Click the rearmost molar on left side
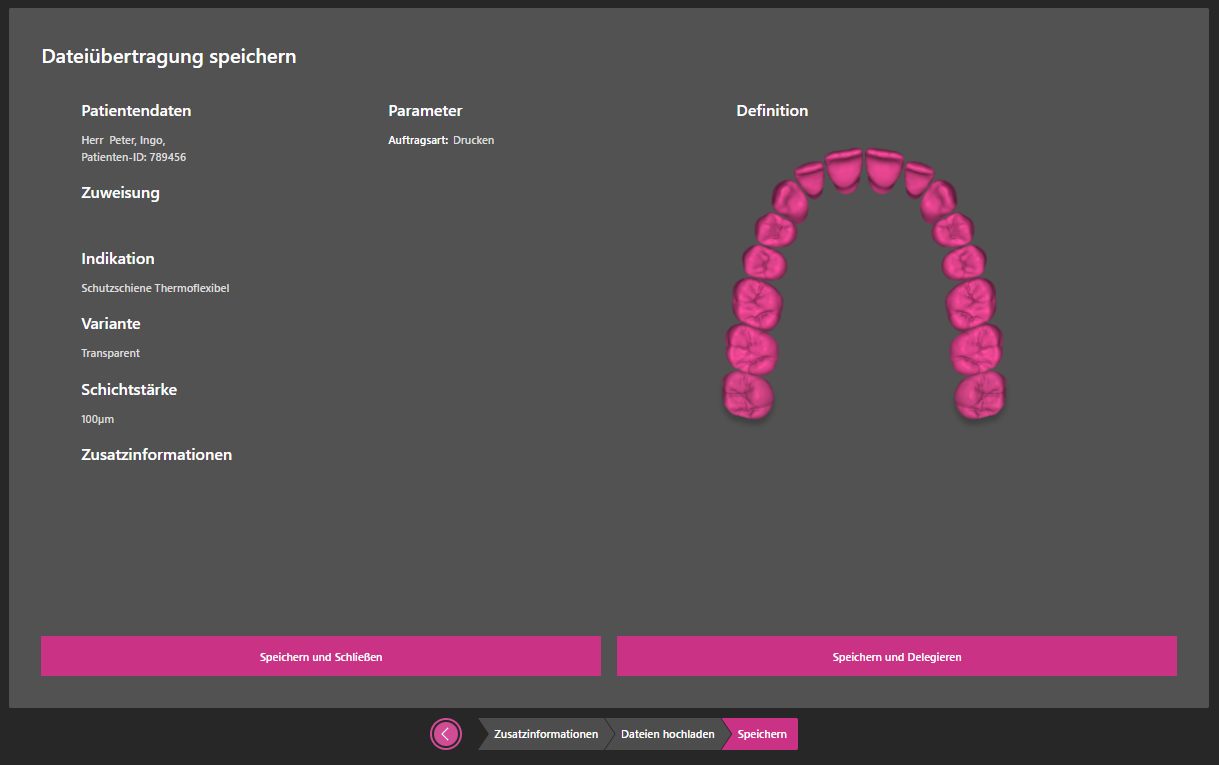The height and width of the screenshot is (765, 1219). [748, 394]
